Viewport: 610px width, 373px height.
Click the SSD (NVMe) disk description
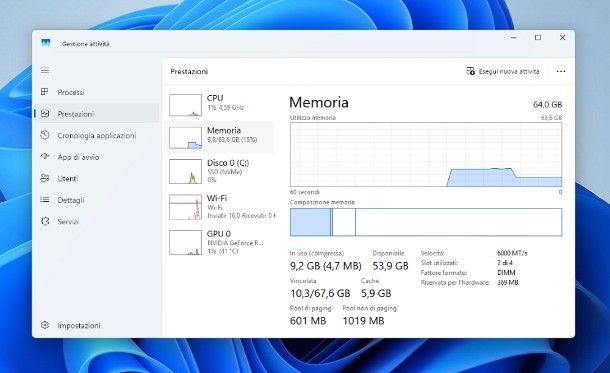tap(224, 172)
